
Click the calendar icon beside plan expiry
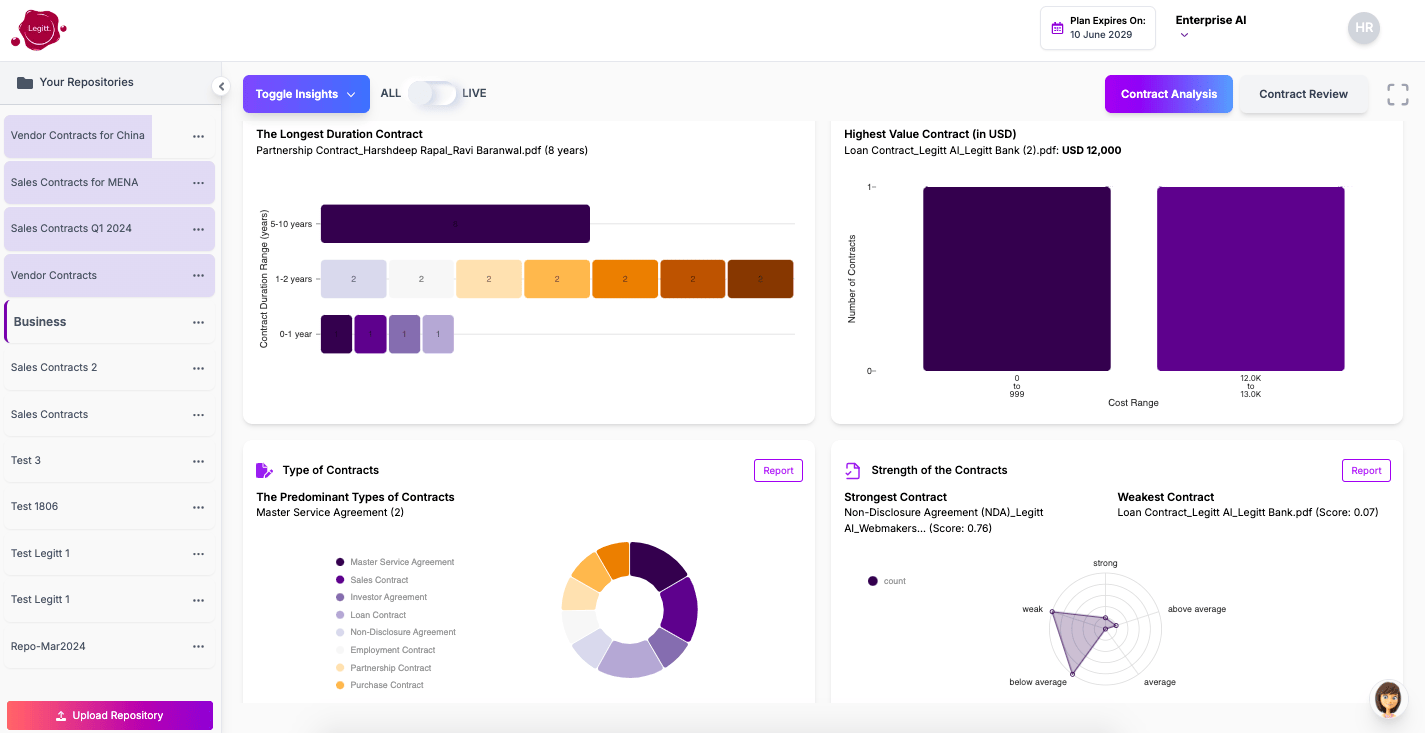1057,29
